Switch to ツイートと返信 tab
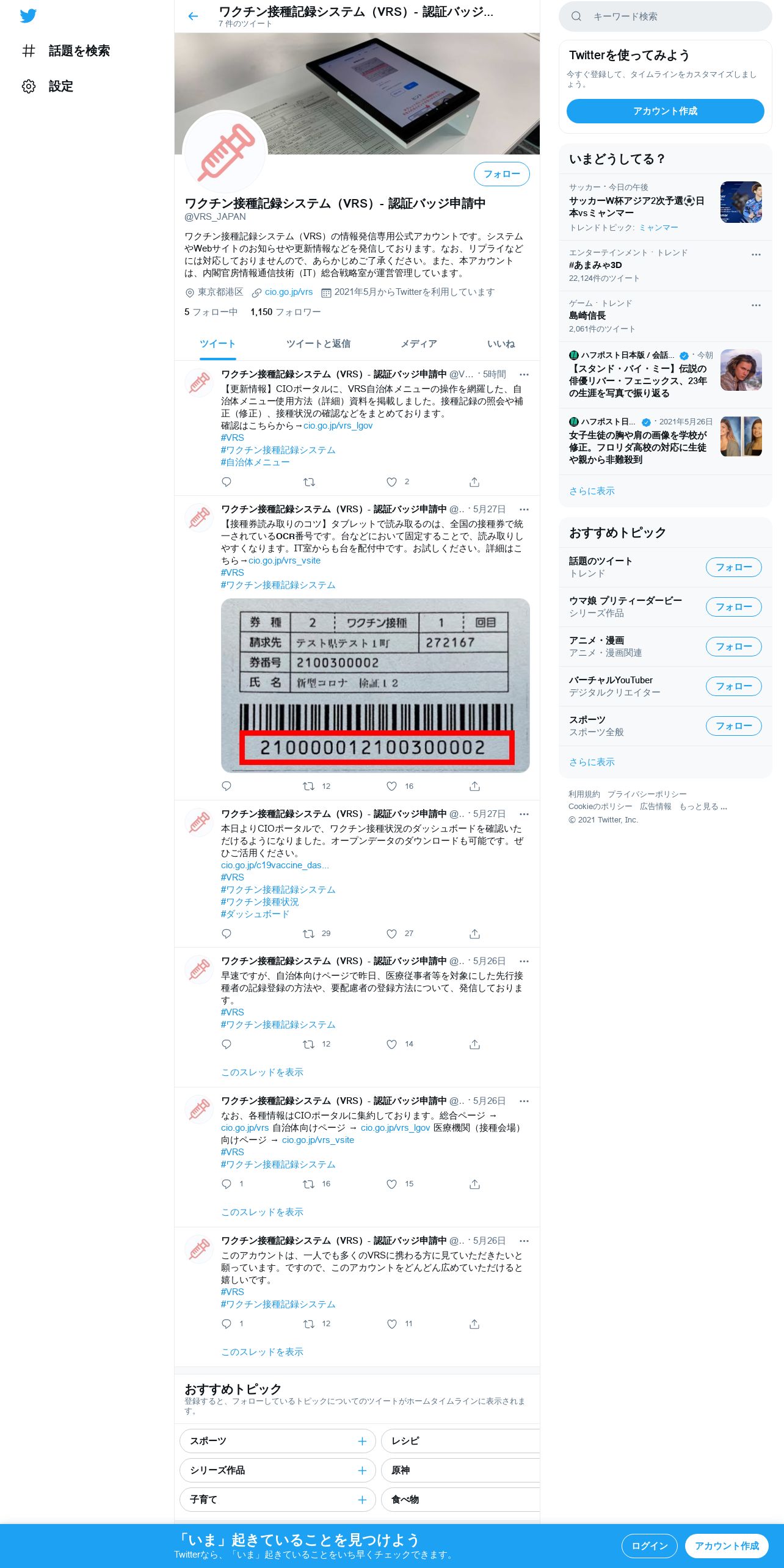The height and width of the screenshot is (1568, 784). pos(318,344)
